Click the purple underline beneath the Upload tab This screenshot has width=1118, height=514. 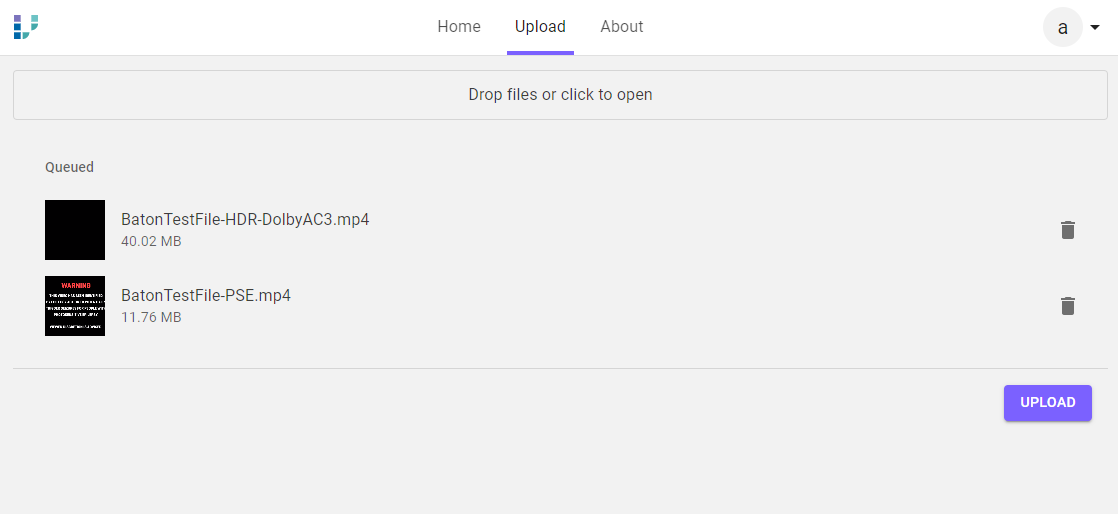tap(540, 52)
